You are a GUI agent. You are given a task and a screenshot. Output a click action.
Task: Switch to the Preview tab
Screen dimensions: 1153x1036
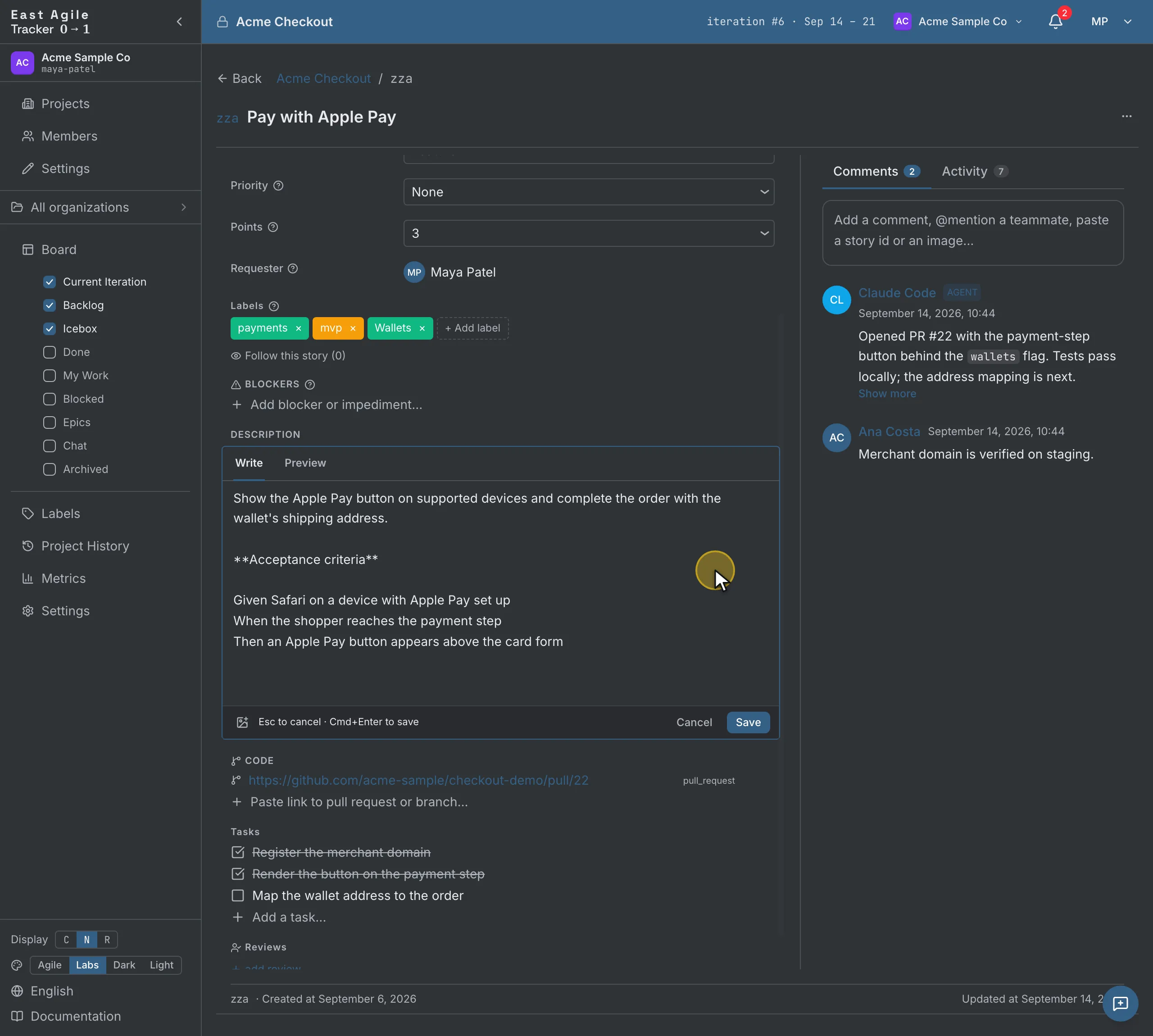305,463
